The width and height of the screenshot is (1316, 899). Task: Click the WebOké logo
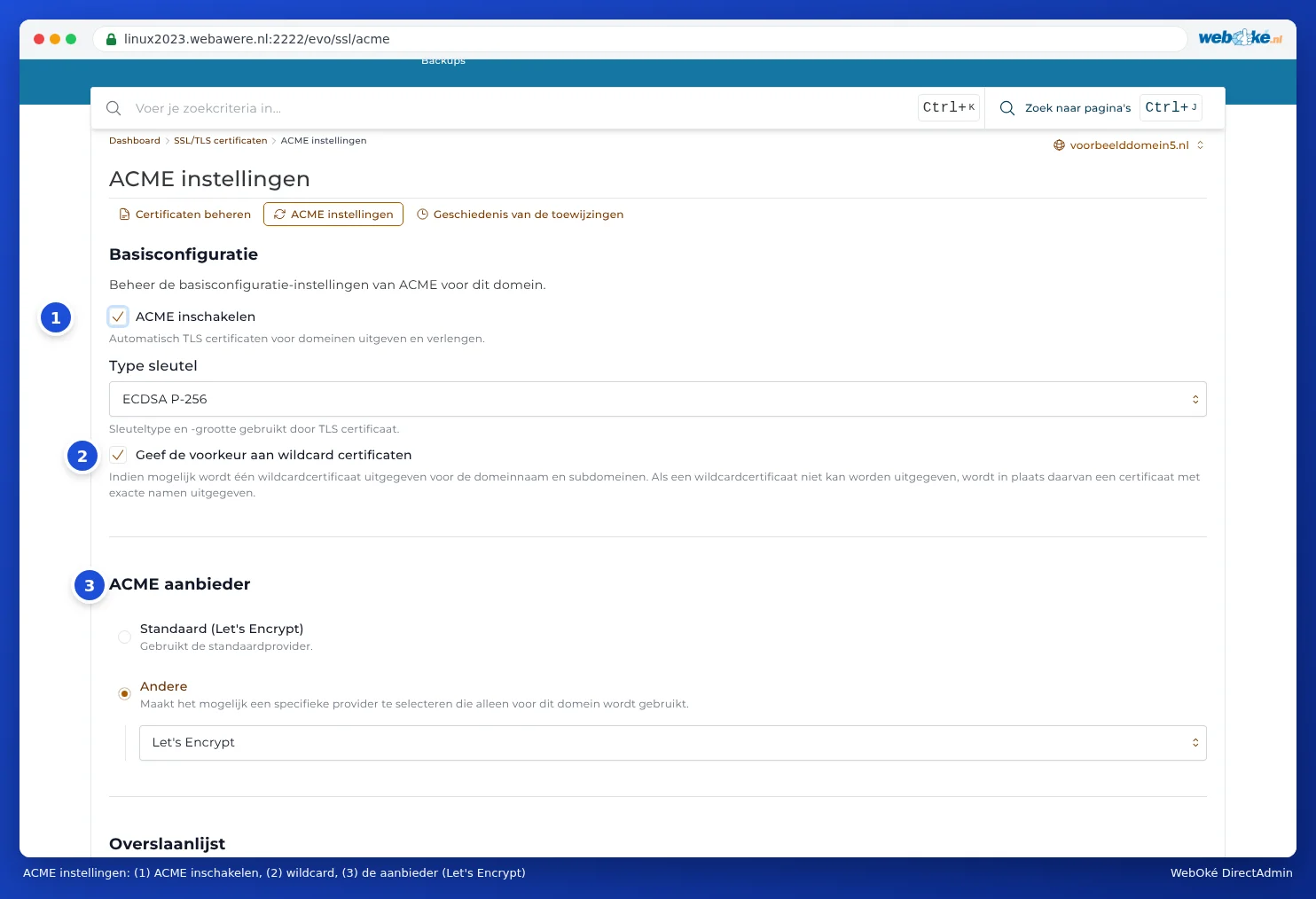click(1240, 38)
